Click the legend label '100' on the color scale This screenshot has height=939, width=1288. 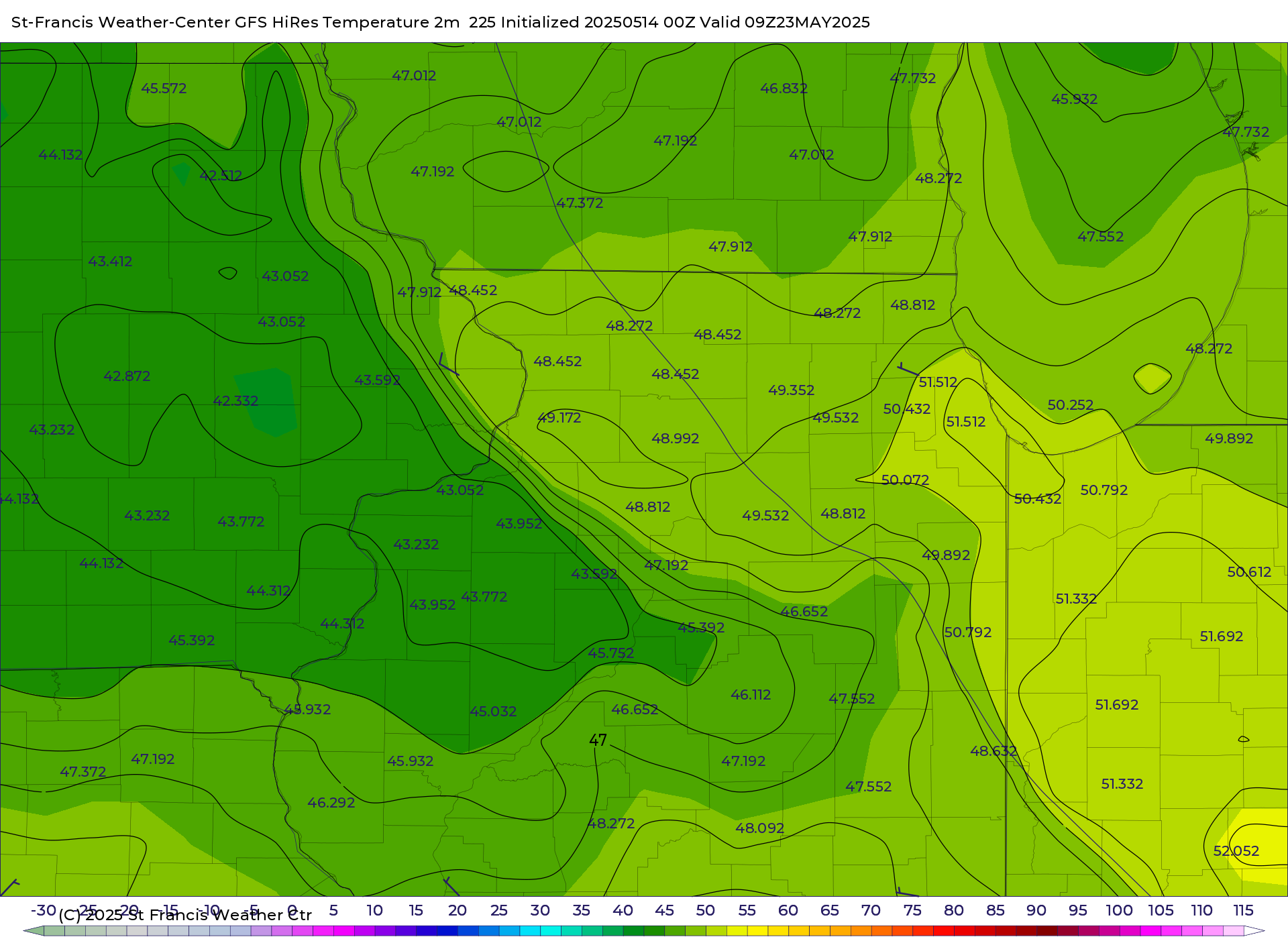[1119, 910]
